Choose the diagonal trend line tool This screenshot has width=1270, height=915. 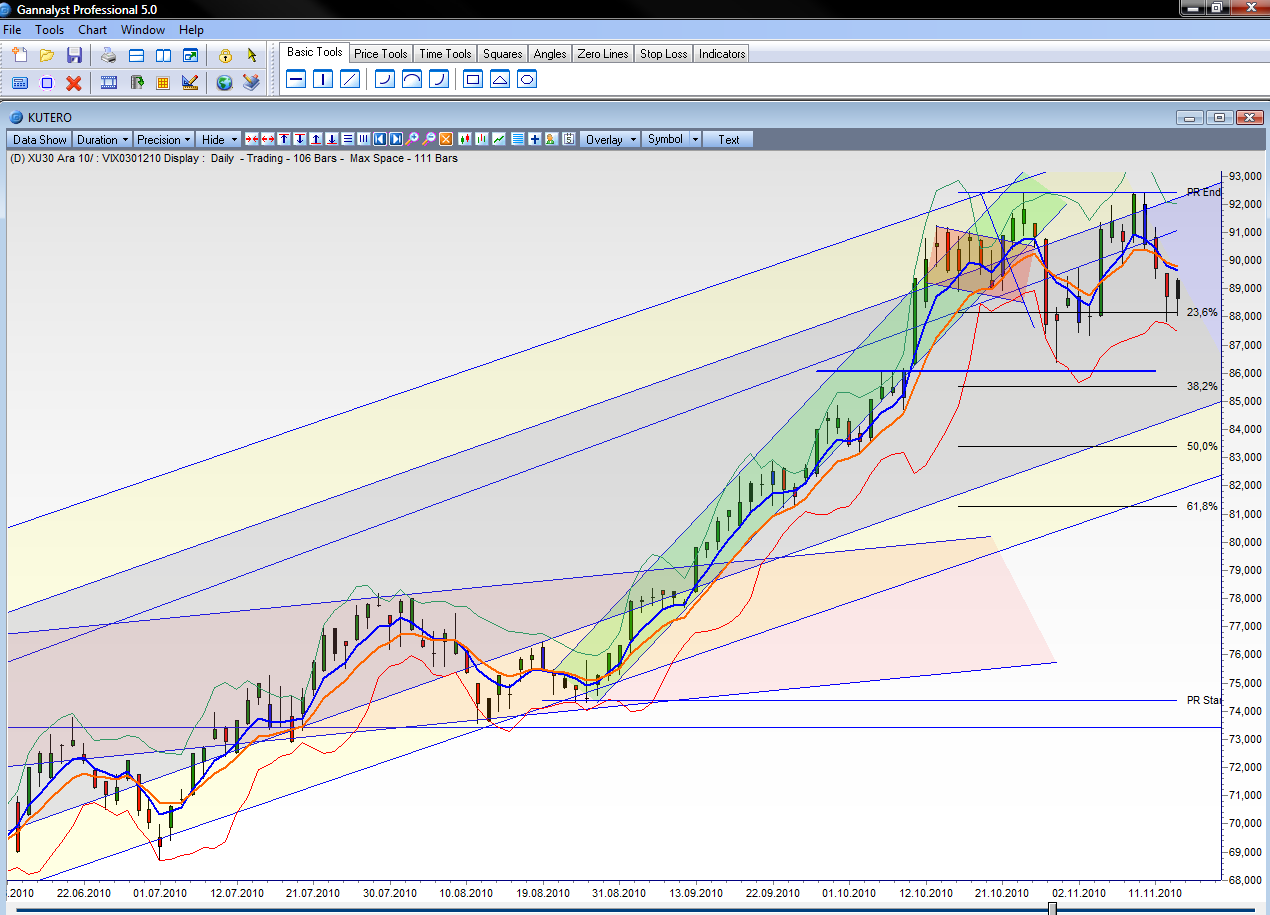pos(350,79)
